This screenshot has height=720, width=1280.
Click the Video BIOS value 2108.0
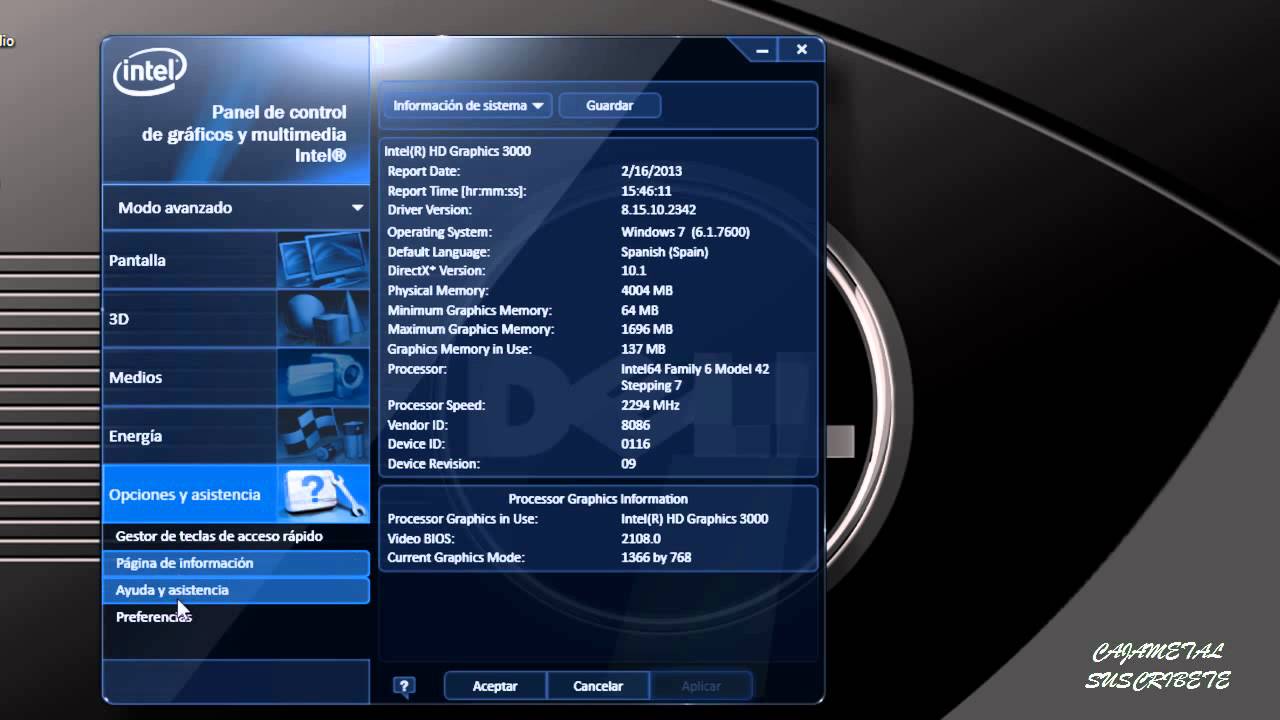[x=641, y=538]
